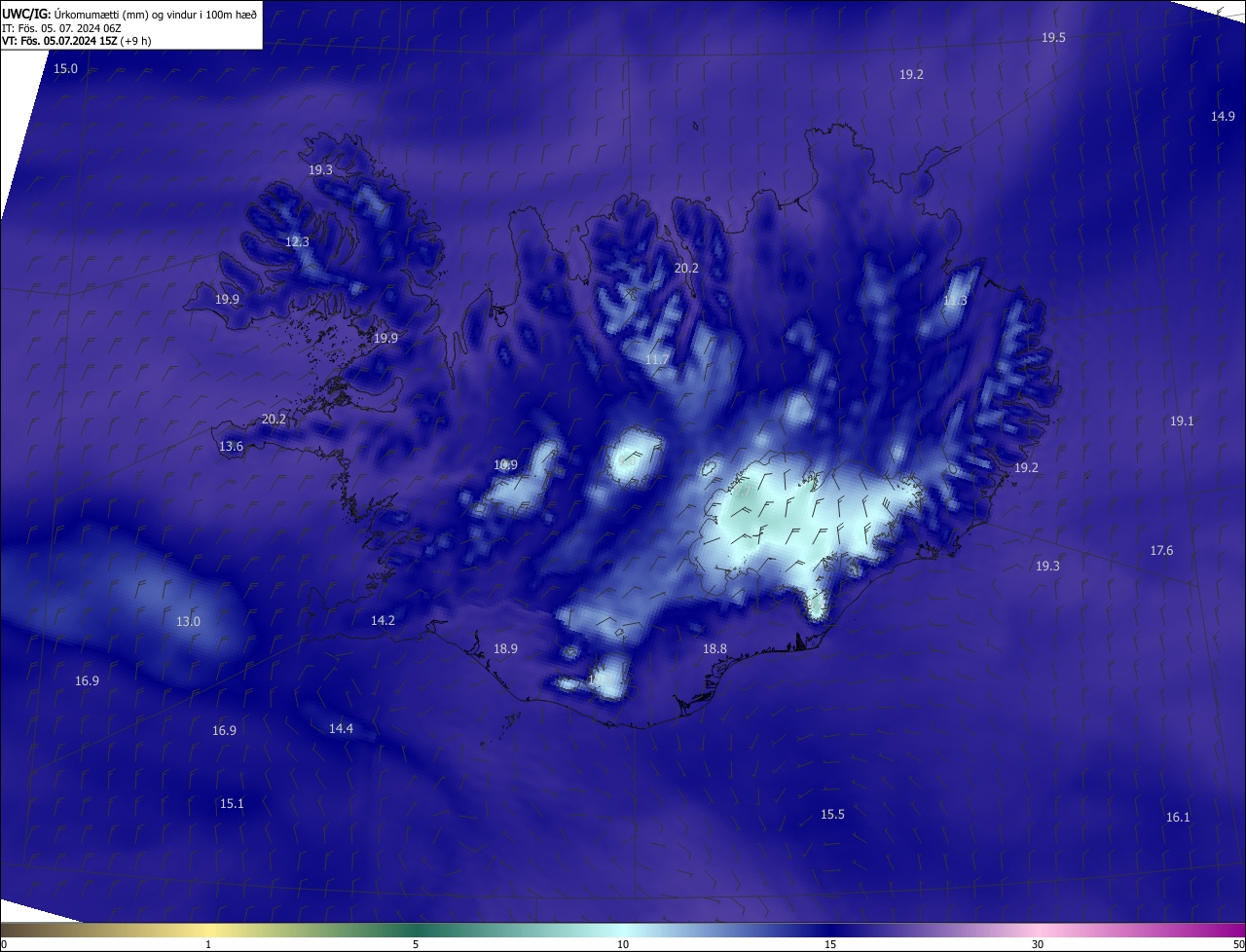Click the 18.8 value label on the map
The height and width of the screenshot is (952, 1246).
click(x=715, y=649)
